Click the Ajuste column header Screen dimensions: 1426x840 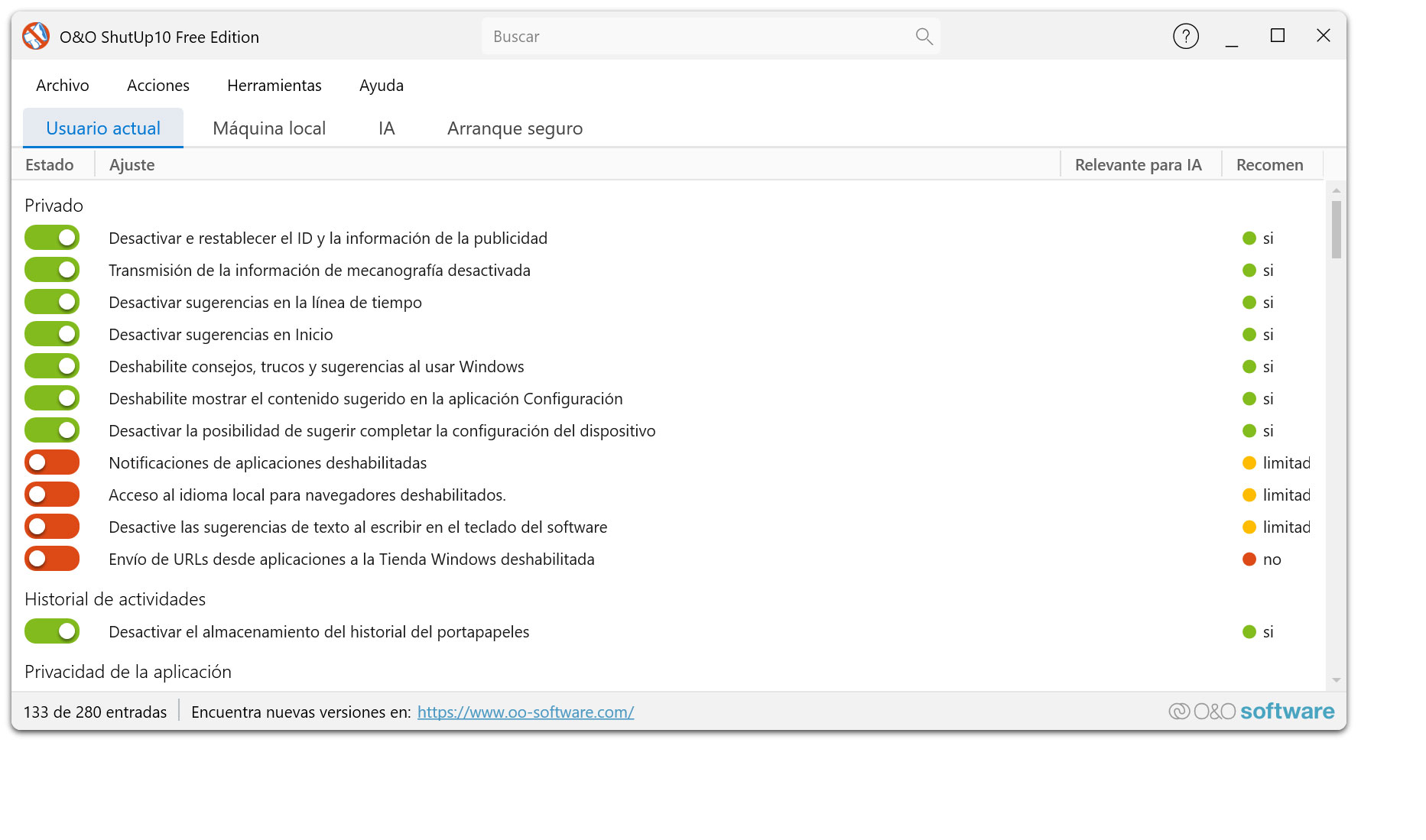(x=577, y=164)
